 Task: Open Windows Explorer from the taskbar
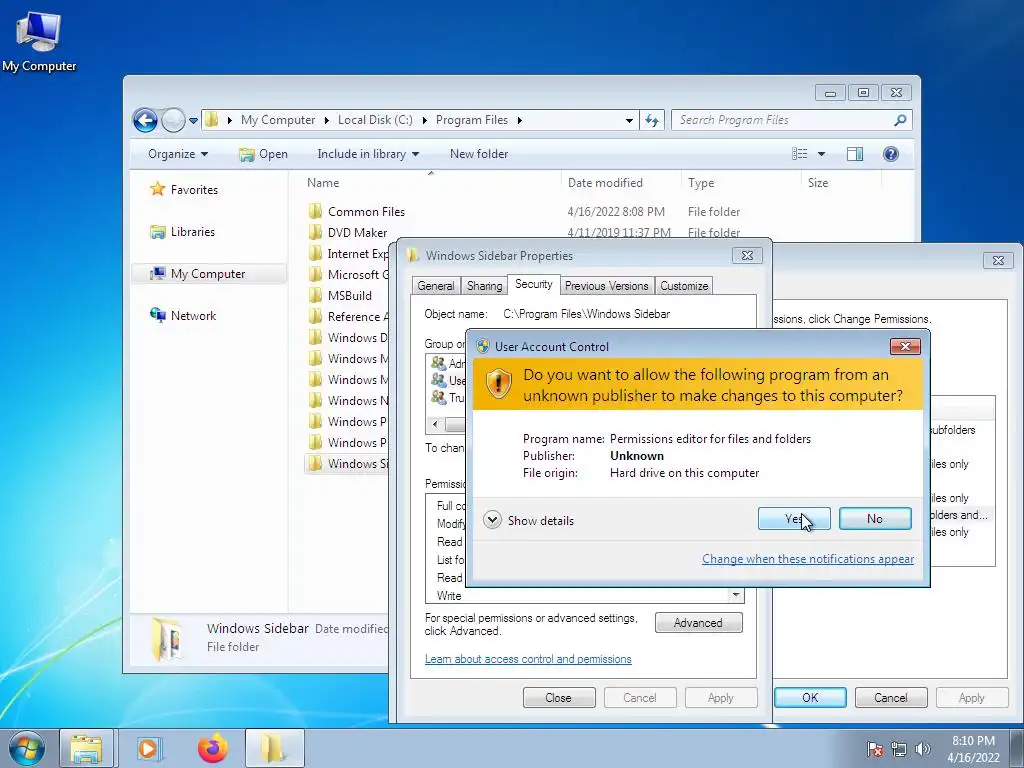[86, 748]
